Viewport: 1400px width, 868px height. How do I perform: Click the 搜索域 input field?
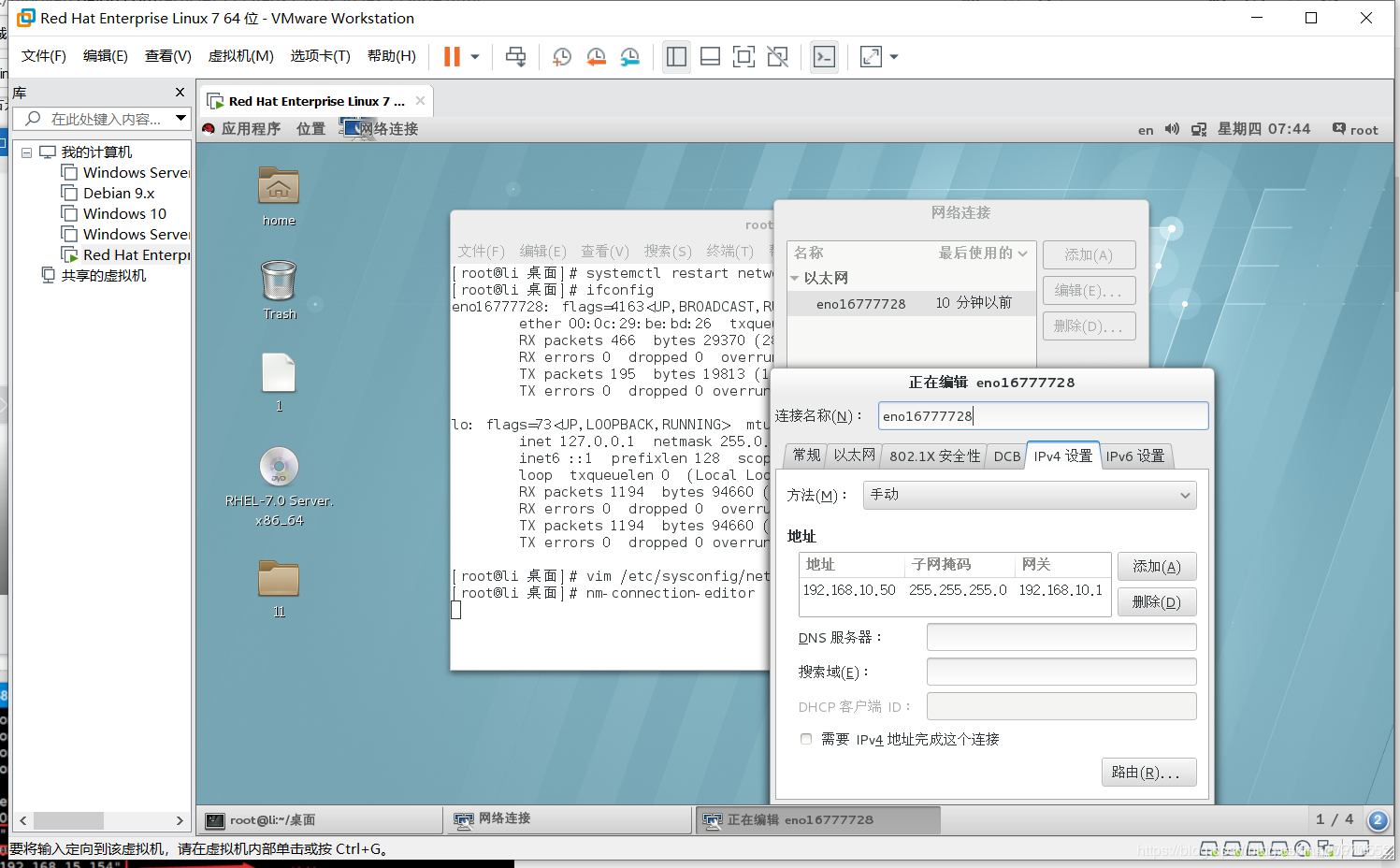click(1061, 672)
